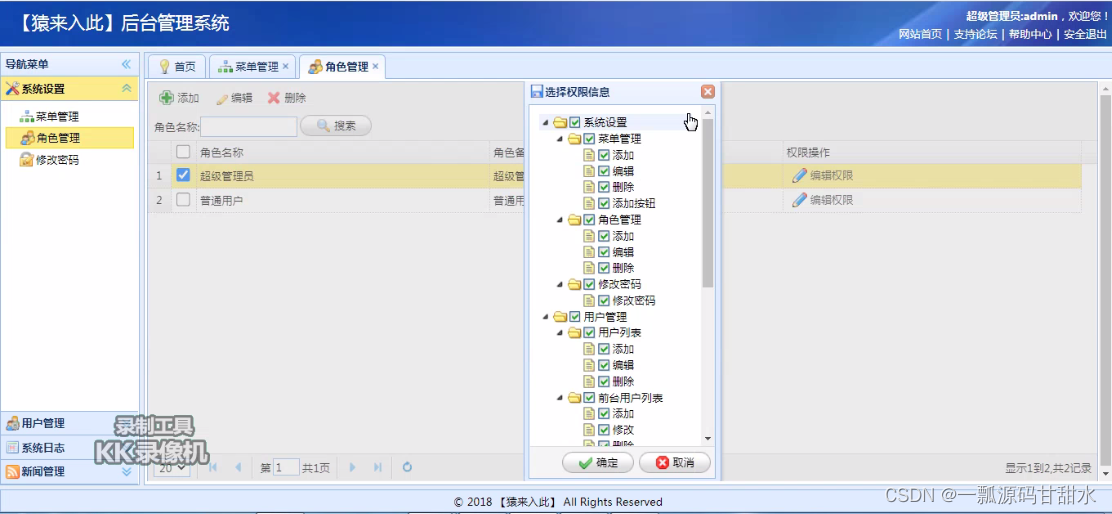Screen dimensions: 1112x514
Task: Click the page number input field
Action: click(287, 467)
